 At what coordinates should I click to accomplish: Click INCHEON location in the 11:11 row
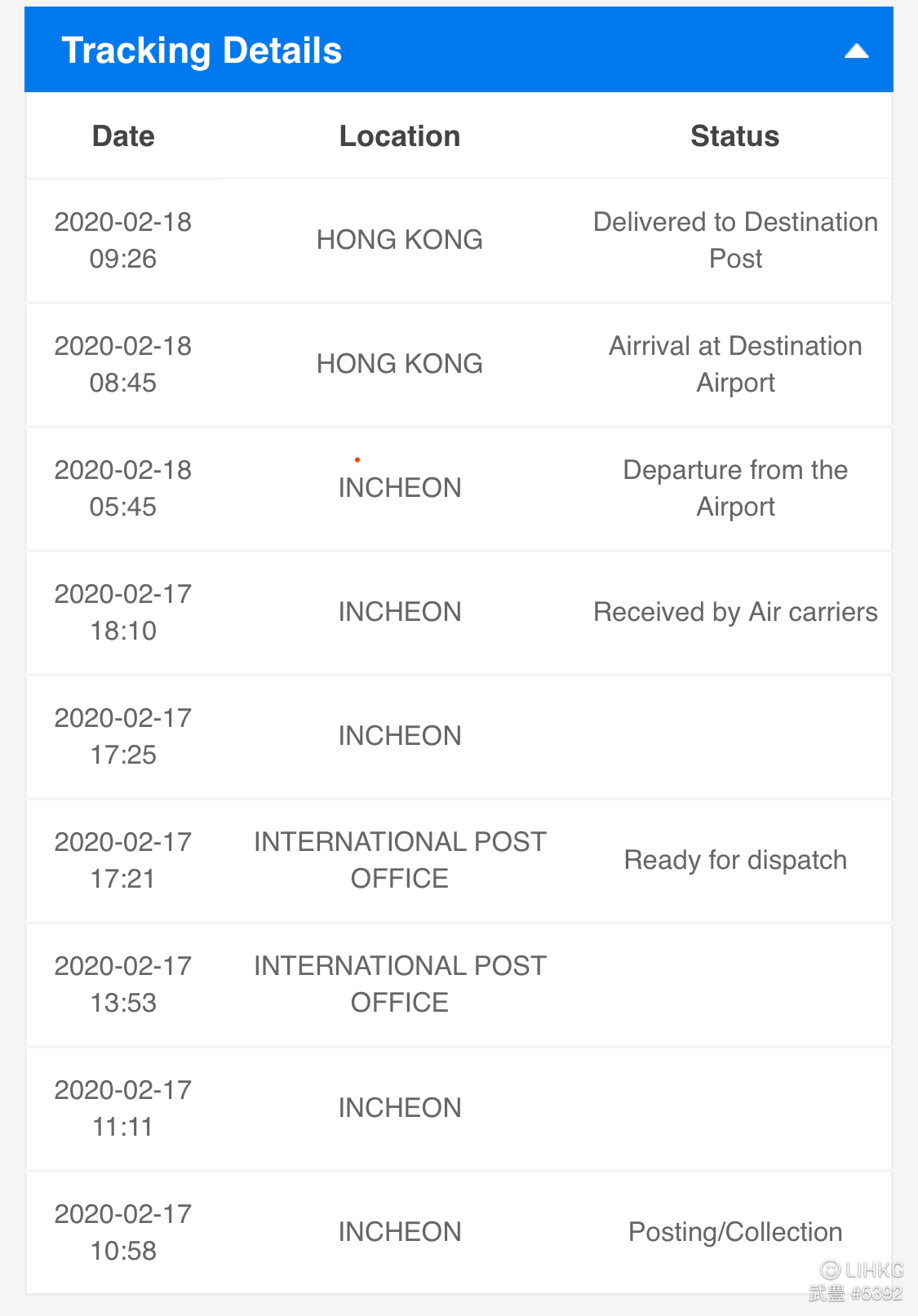400,1108
